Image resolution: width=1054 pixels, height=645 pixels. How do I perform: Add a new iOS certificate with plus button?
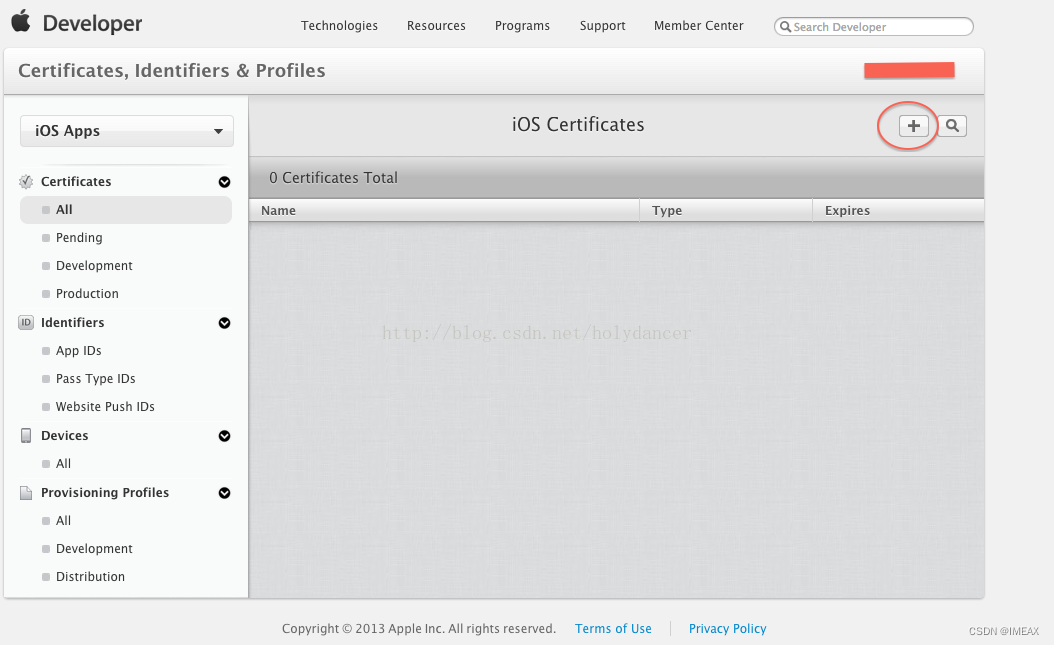tap(914, 126)
